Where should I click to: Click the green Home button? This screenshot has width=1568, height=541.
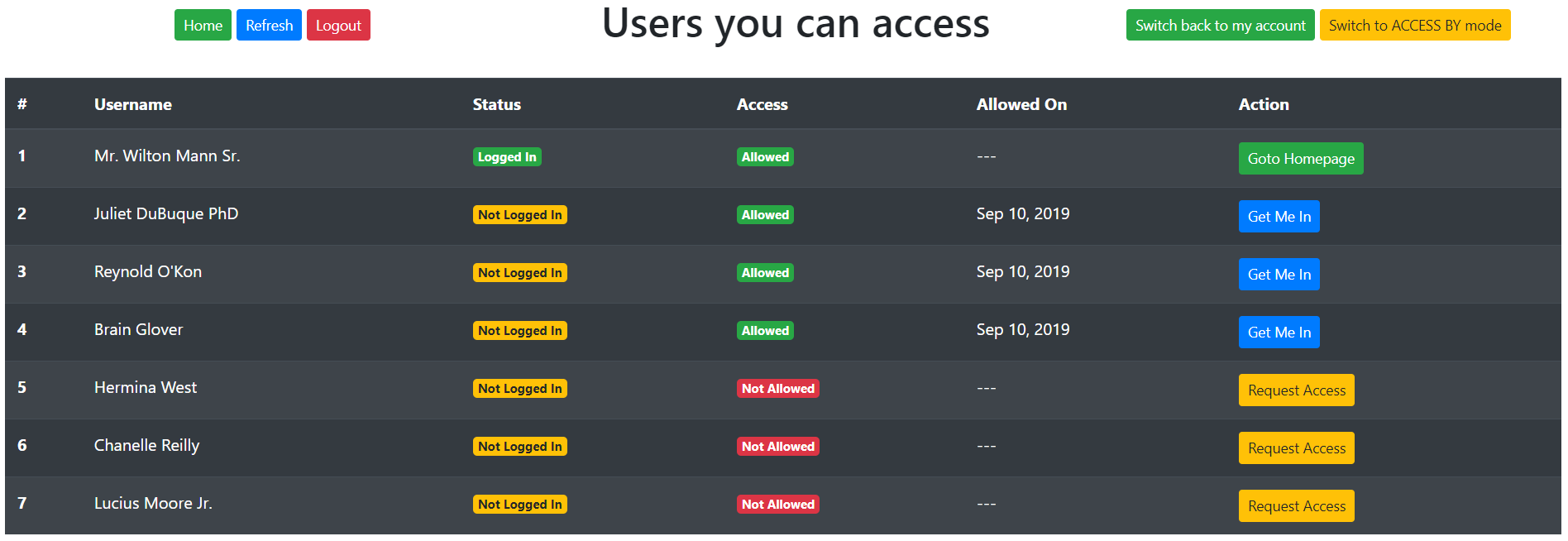click(203, 26)
